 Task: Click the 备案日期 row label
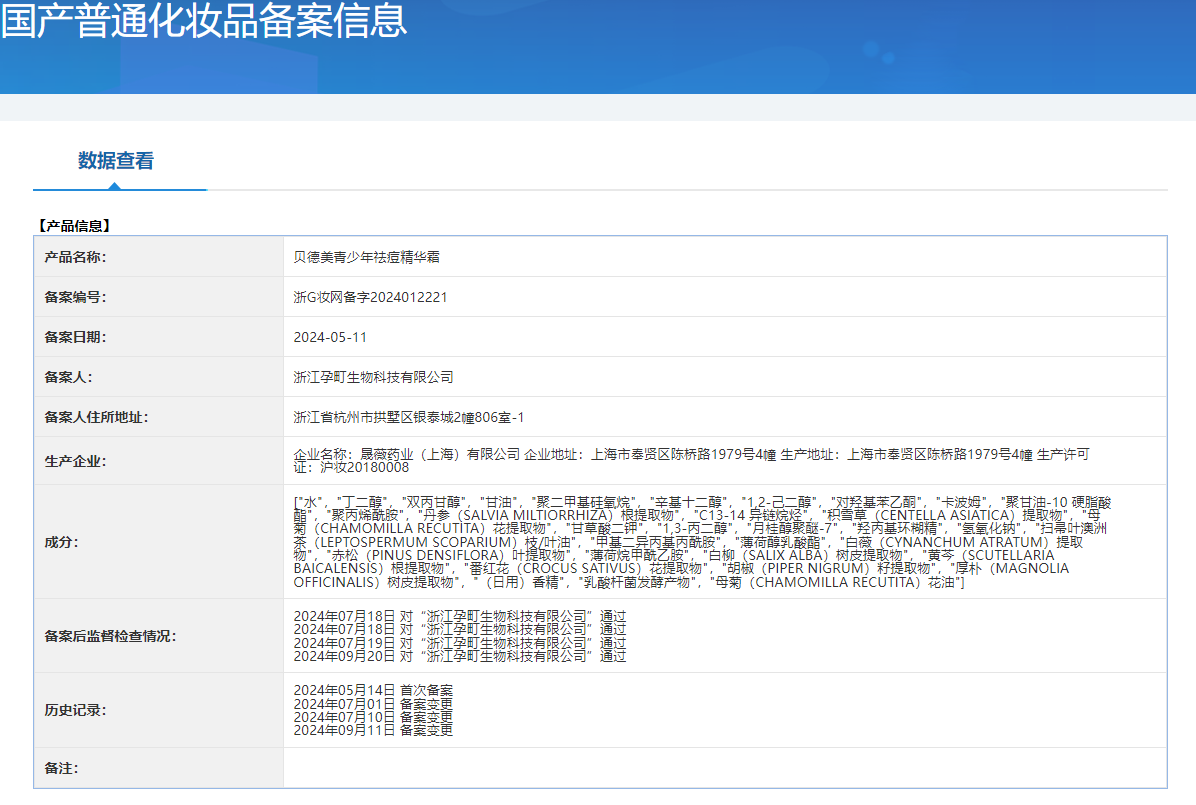point(75,337)
